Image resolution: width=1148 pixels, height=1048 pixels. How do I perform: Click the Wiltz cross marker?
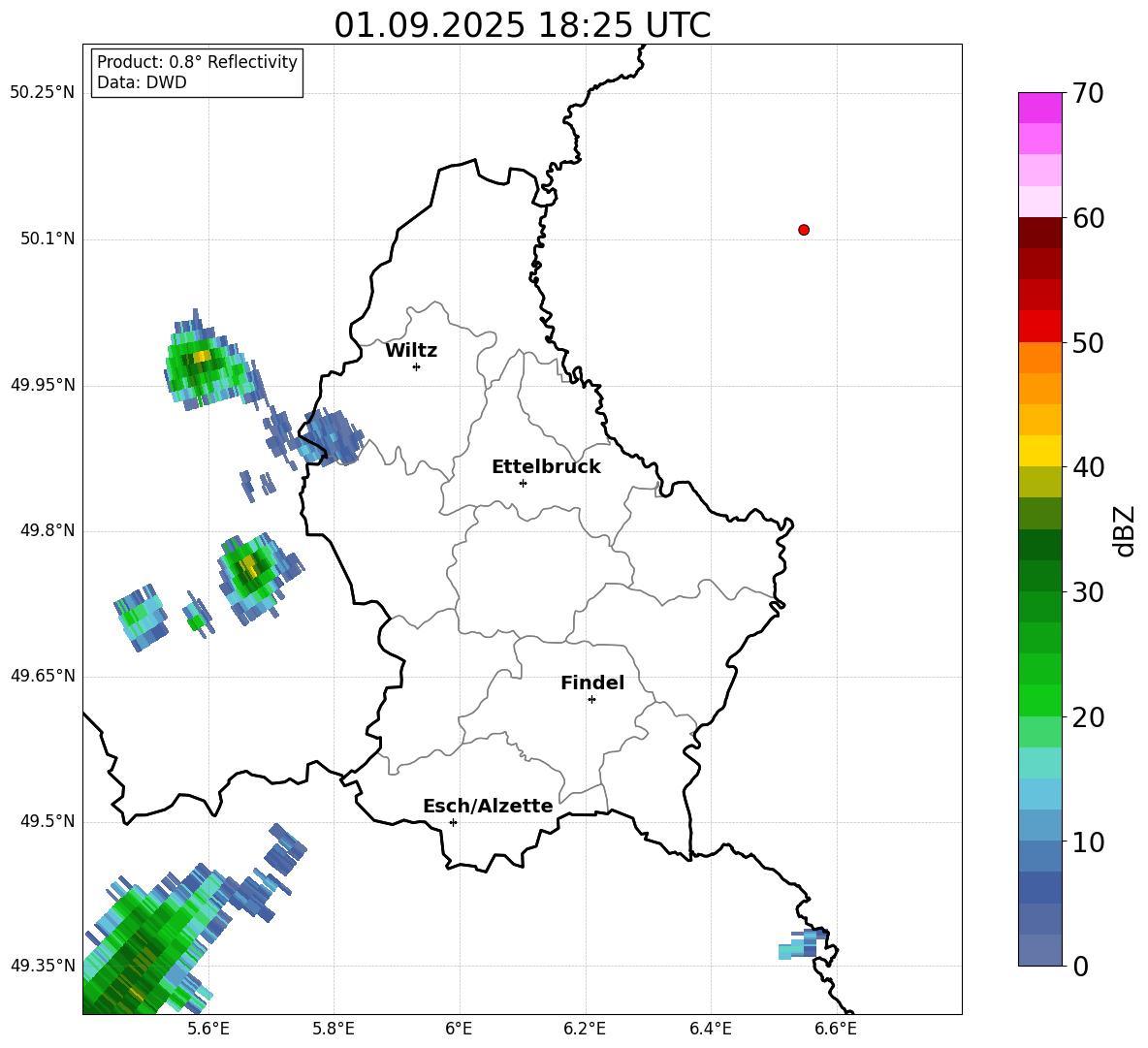click(417, 366)
